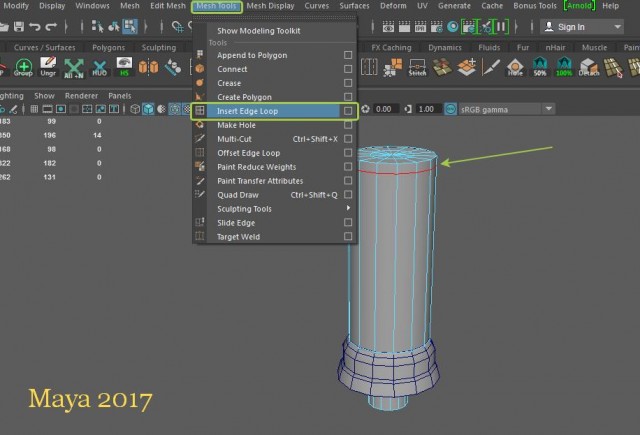Open Offset Edge Loop option box
Screen dimensions: 640x435
click(348, 153)
